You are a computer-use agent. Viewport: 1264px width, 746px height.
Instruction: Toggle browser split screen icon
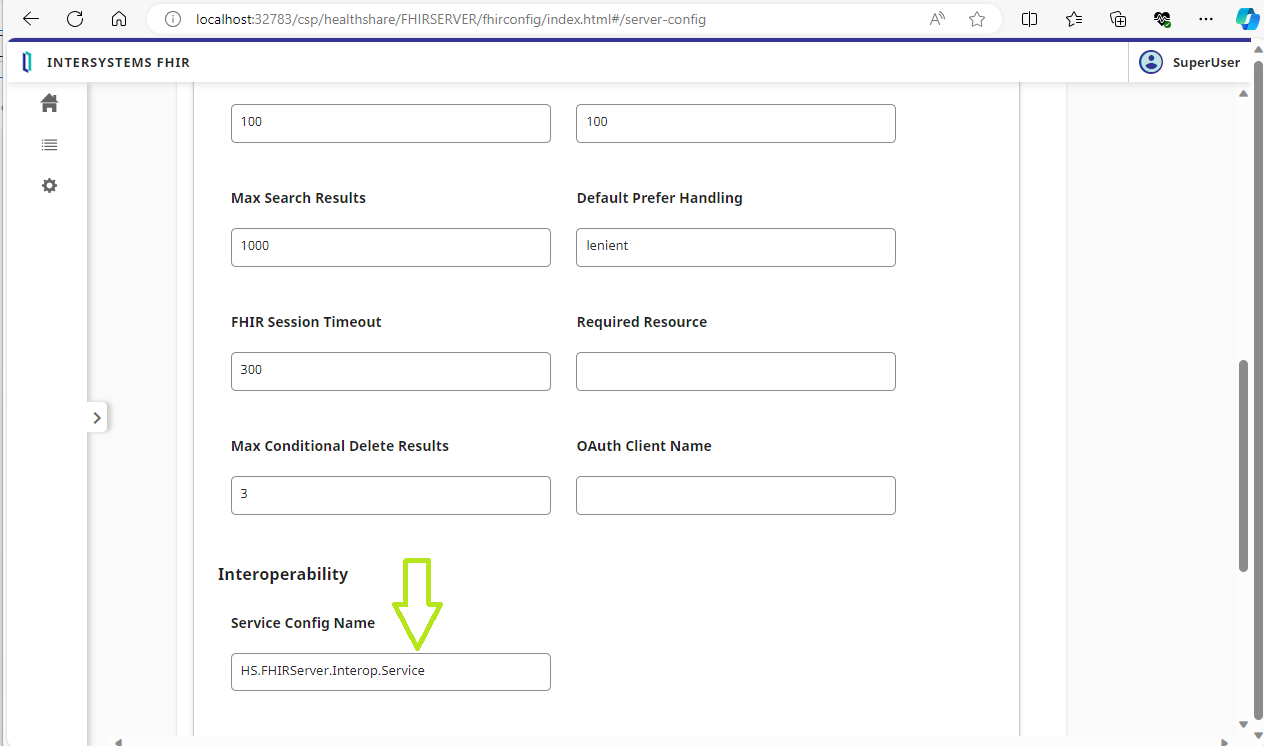click(x=1029, y=19)
